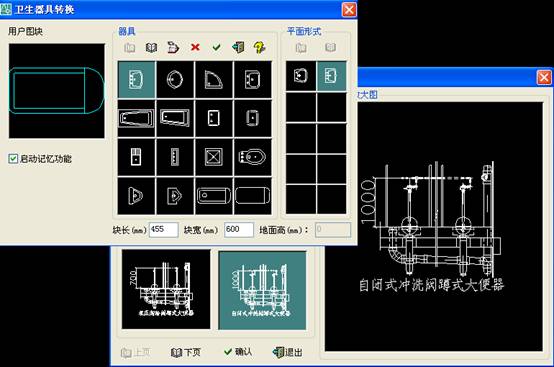Click the 块宽 input field showing 600

coord(239,230)
